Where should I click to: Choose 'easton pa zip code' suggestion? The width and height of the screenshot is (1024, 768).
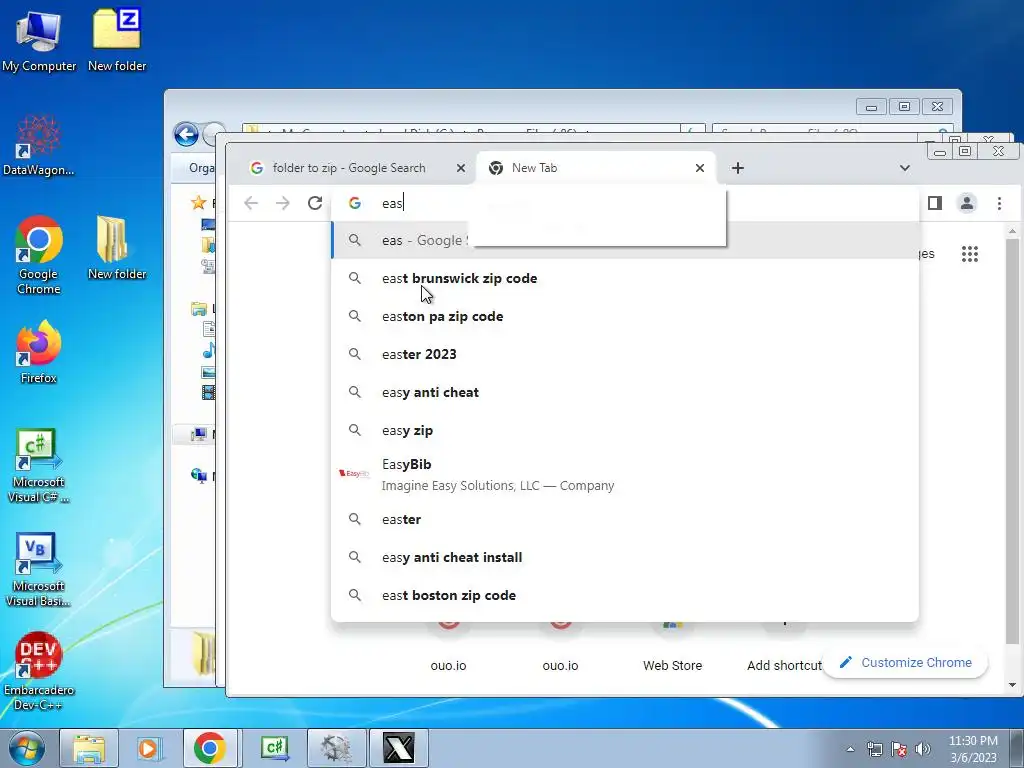625,316
